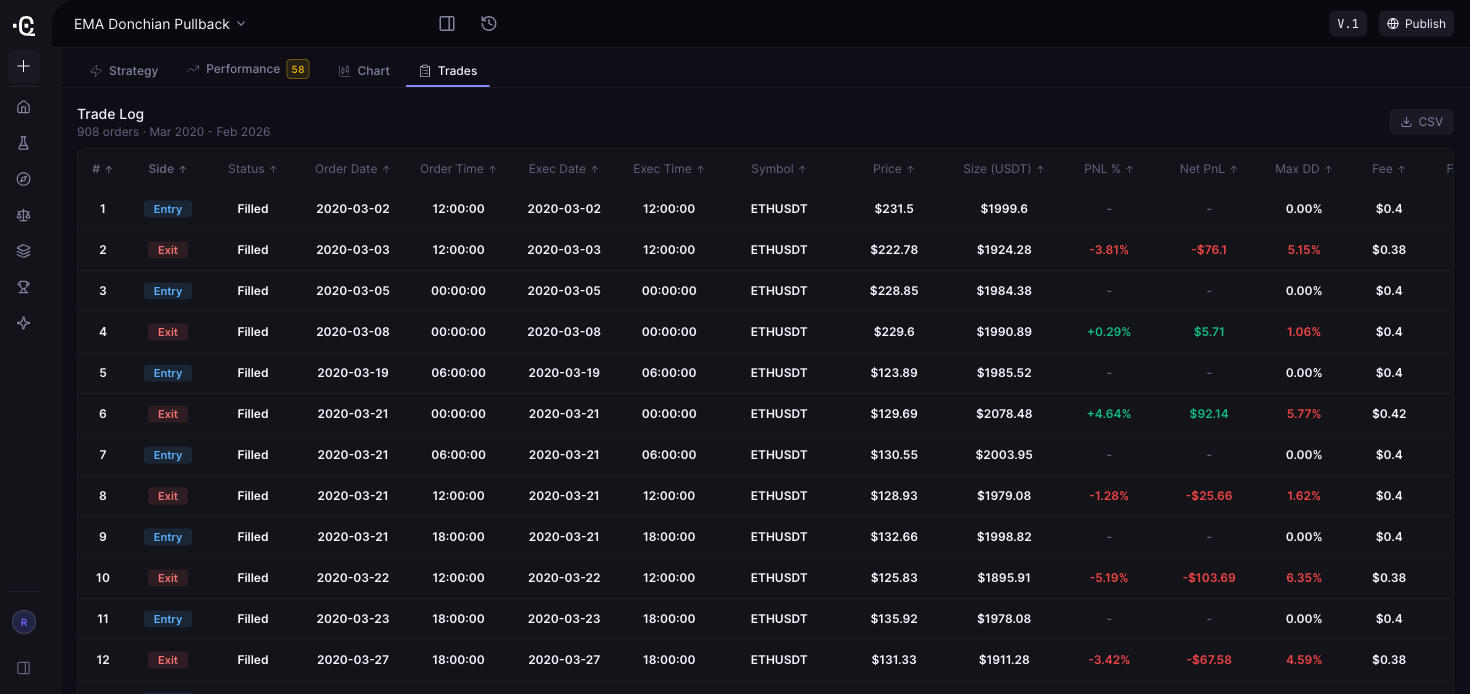
Task: Toggle the side panel icon in header
Action: pos(447,23)
